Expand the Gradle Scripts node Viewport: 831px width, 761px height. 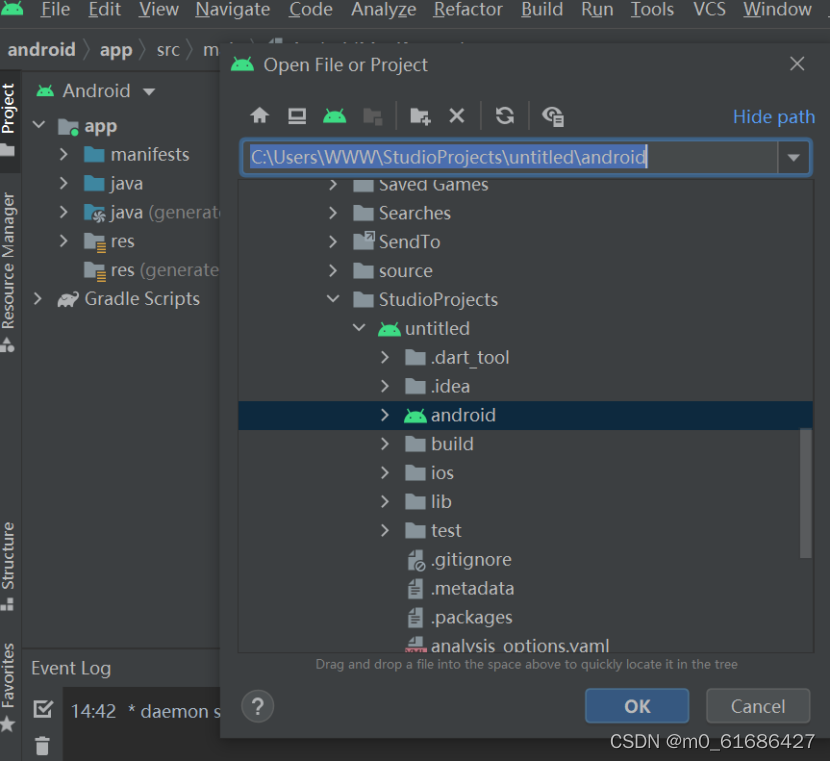38,298
